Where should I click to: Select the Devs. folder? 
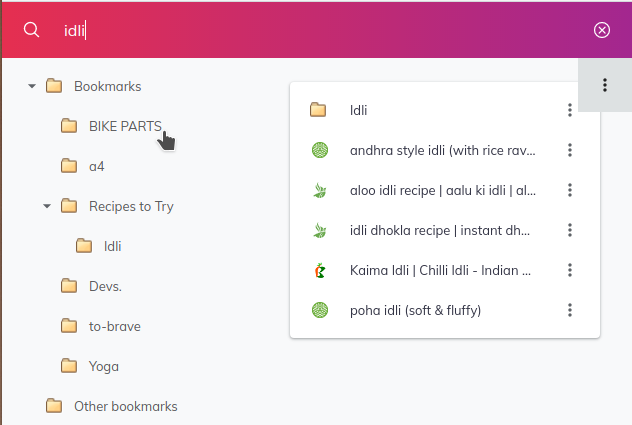[x=104, y=286]
